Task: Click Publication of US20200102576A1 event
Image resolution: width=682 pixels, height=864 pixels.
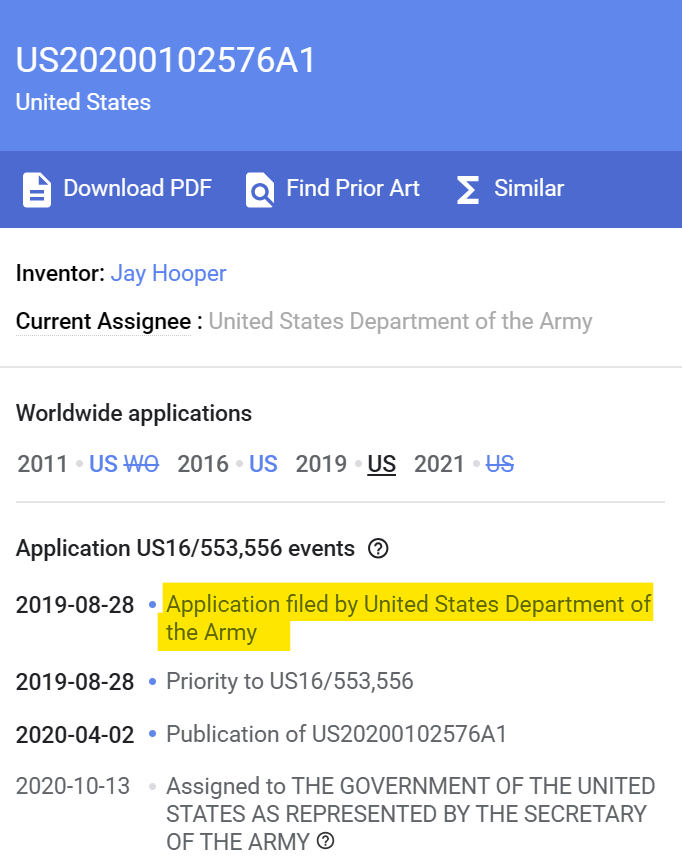Action: click(337, 735)
